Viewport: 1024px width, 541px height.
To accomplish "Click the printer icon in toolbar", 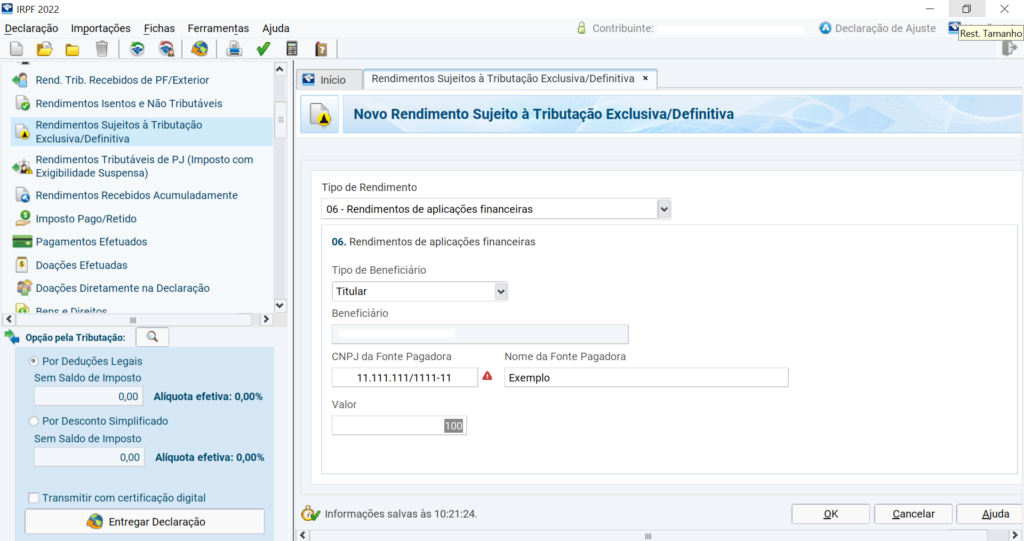I will 234,49.
